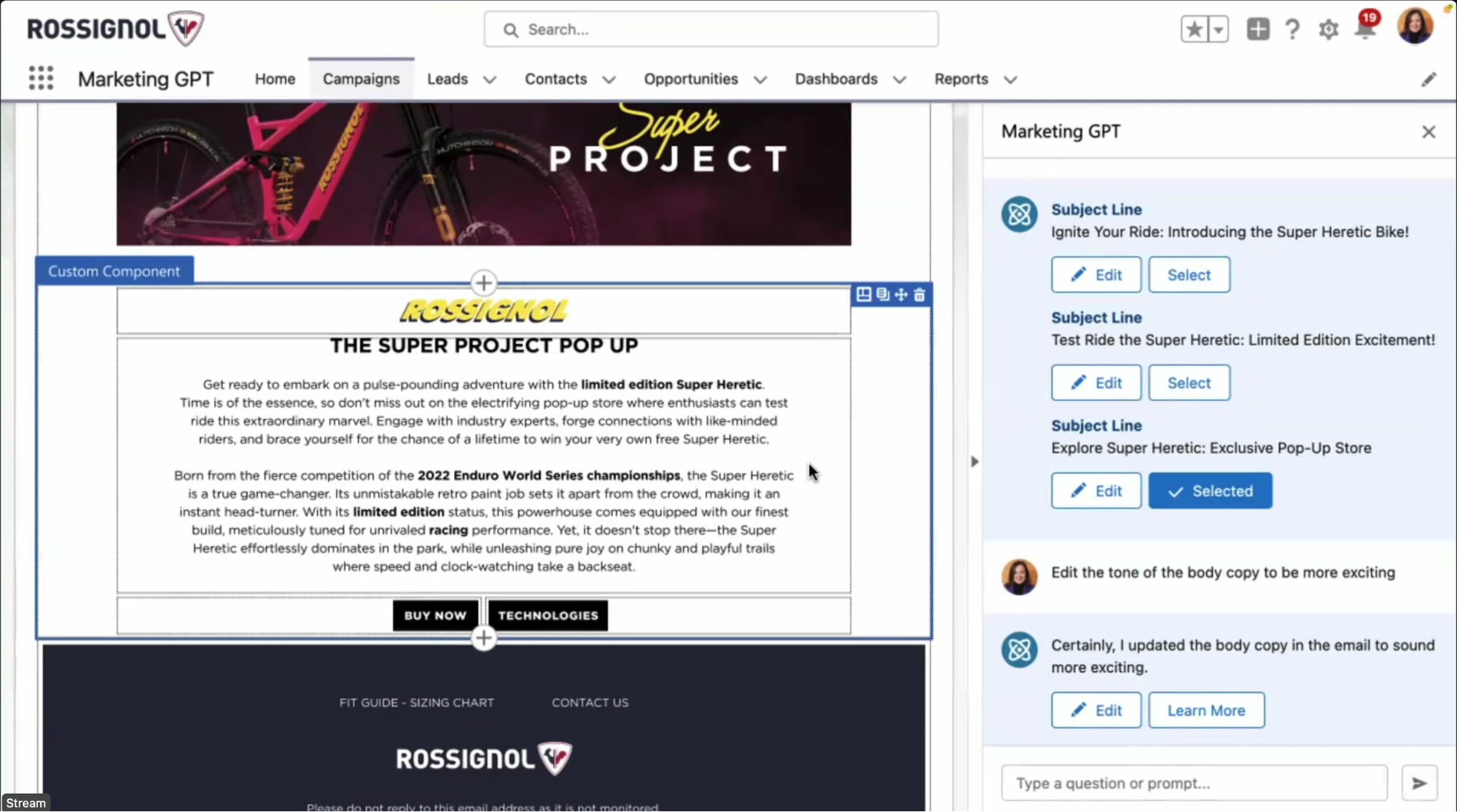Click the send prompt arrow icon
The width and height of the screenshot is (1457, 812).
(1419, 783)
